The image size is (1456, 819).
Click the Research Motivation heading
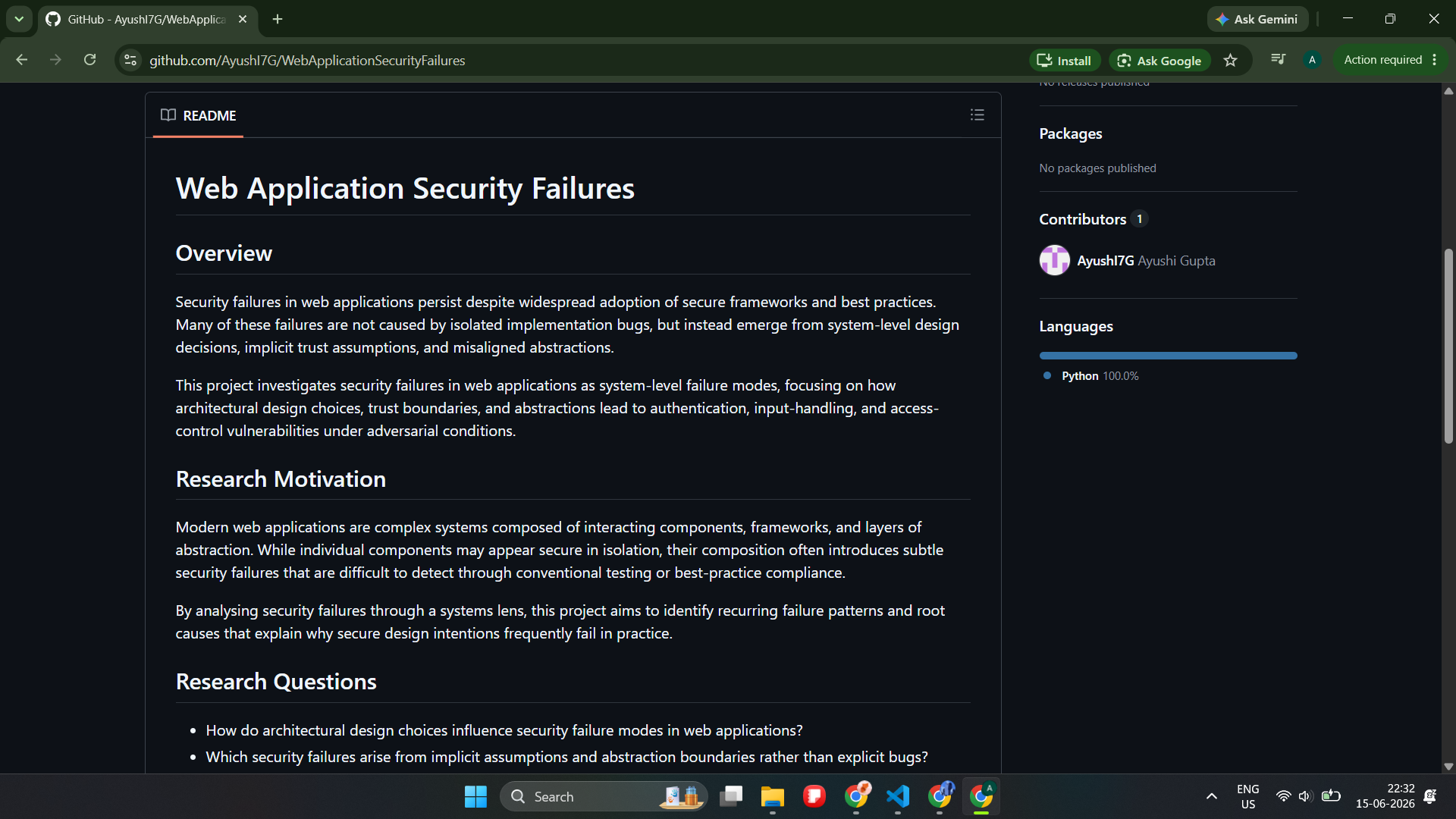(281, 479)
